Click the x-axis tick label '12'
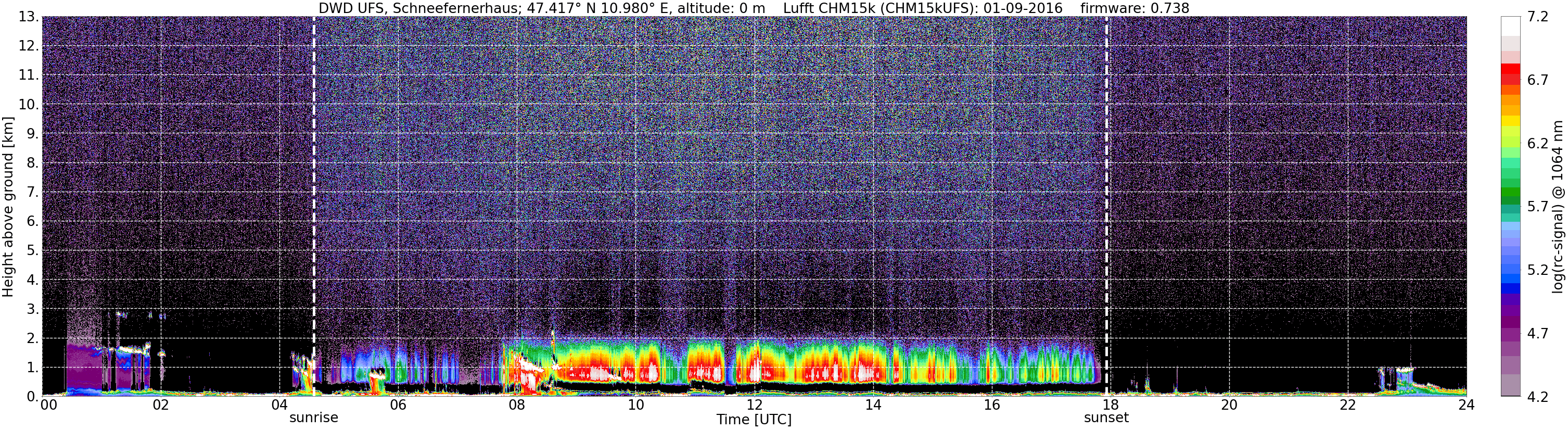 (754, 405)
